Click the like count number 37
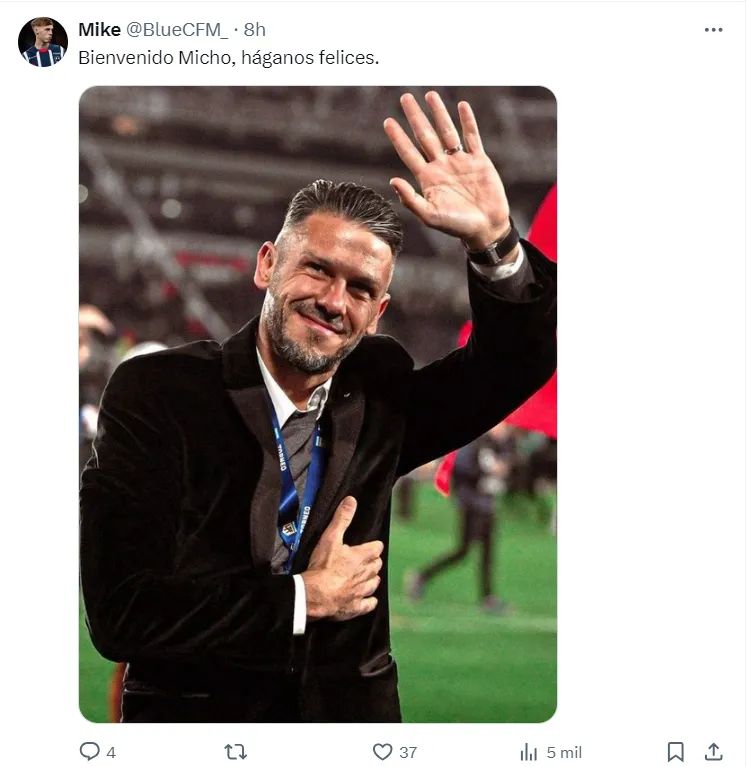 [x=408, y=753]
